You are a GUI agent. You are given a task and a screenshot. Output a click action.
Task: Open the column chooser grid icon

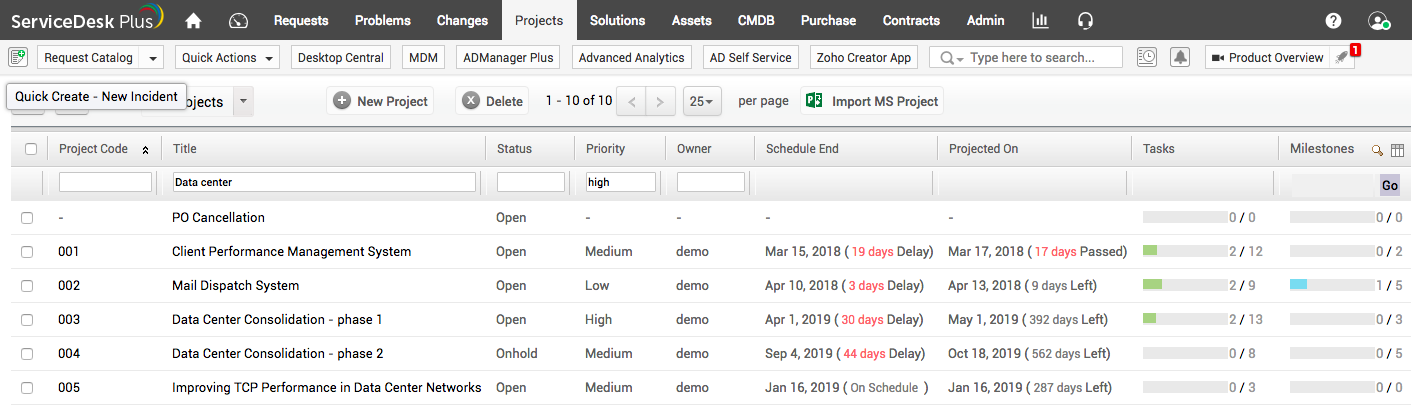[1397, 150]
